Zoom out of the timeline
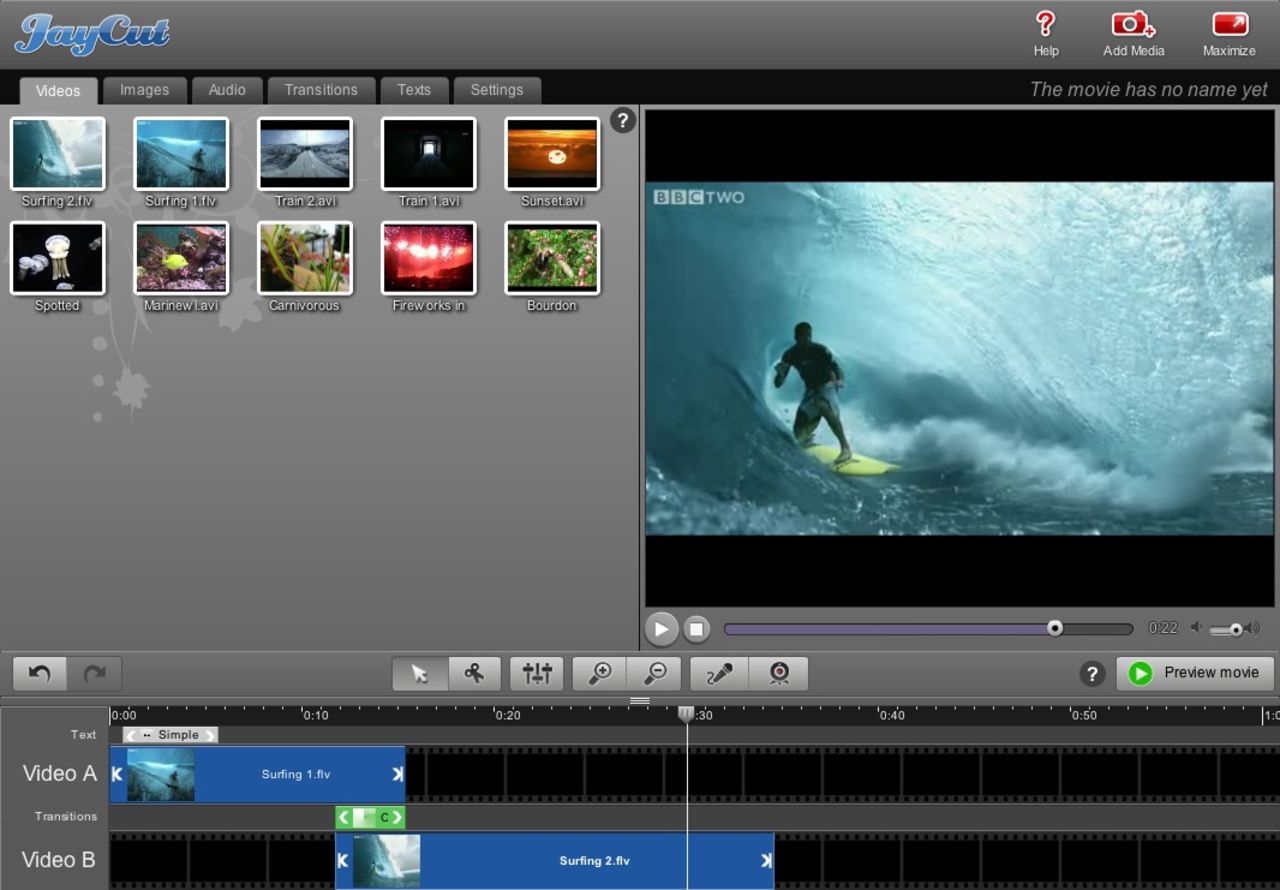 pyautogui.click(x=655, y=674)
